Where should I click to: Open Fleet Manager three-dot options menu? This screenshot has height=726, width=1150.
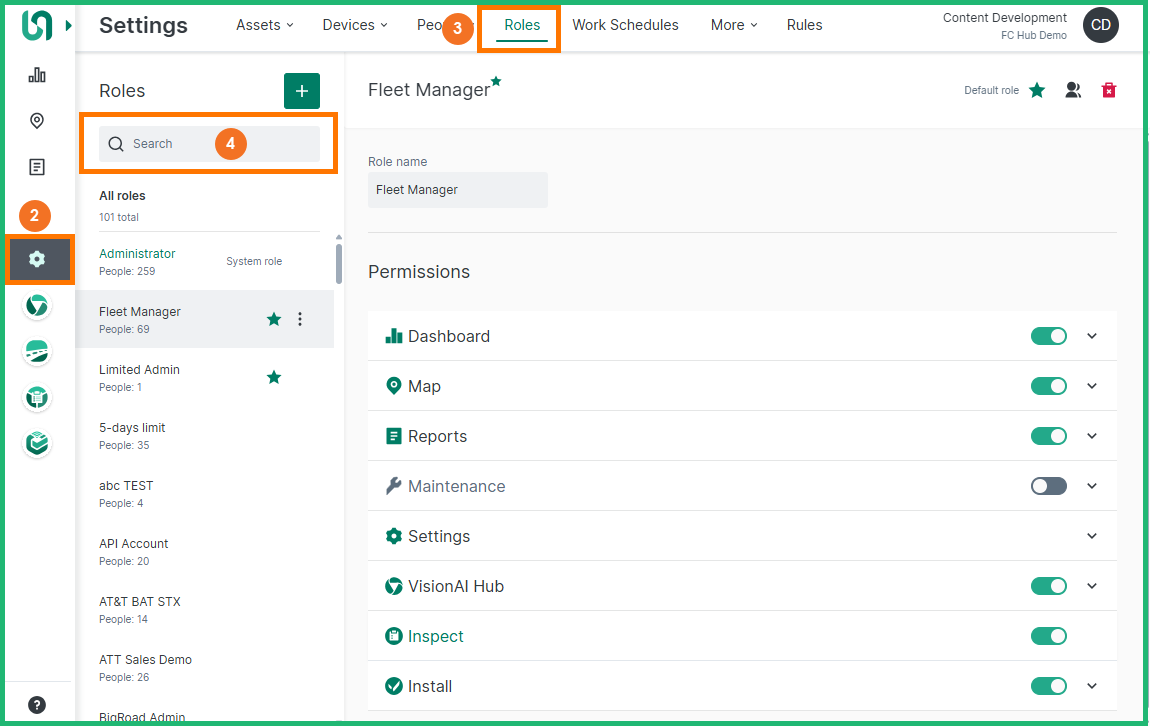pos(300,319)
